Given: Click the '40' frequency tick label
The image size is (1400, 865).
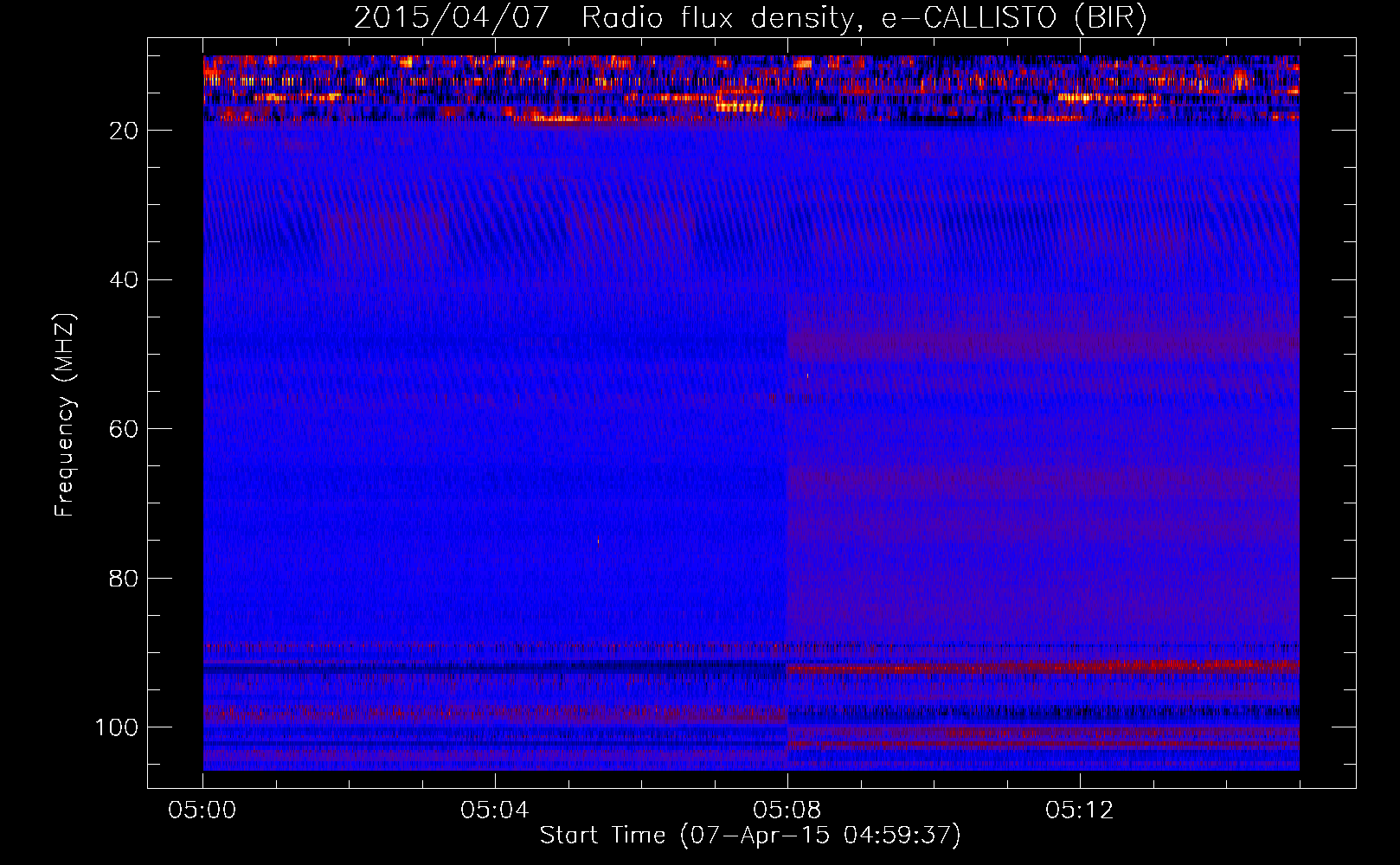Looking at the screenshot, I should (x=125, y=280).
